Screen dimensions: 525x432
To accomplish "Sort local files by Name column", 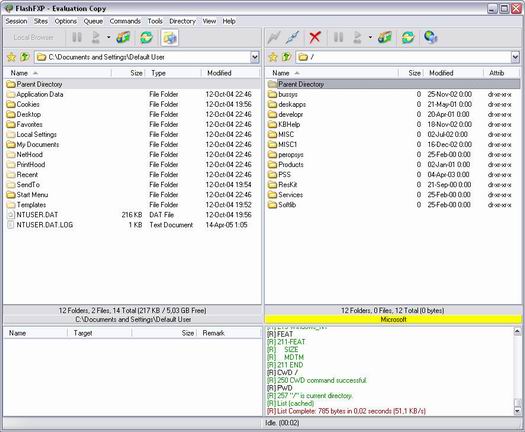I will point(58,73).
